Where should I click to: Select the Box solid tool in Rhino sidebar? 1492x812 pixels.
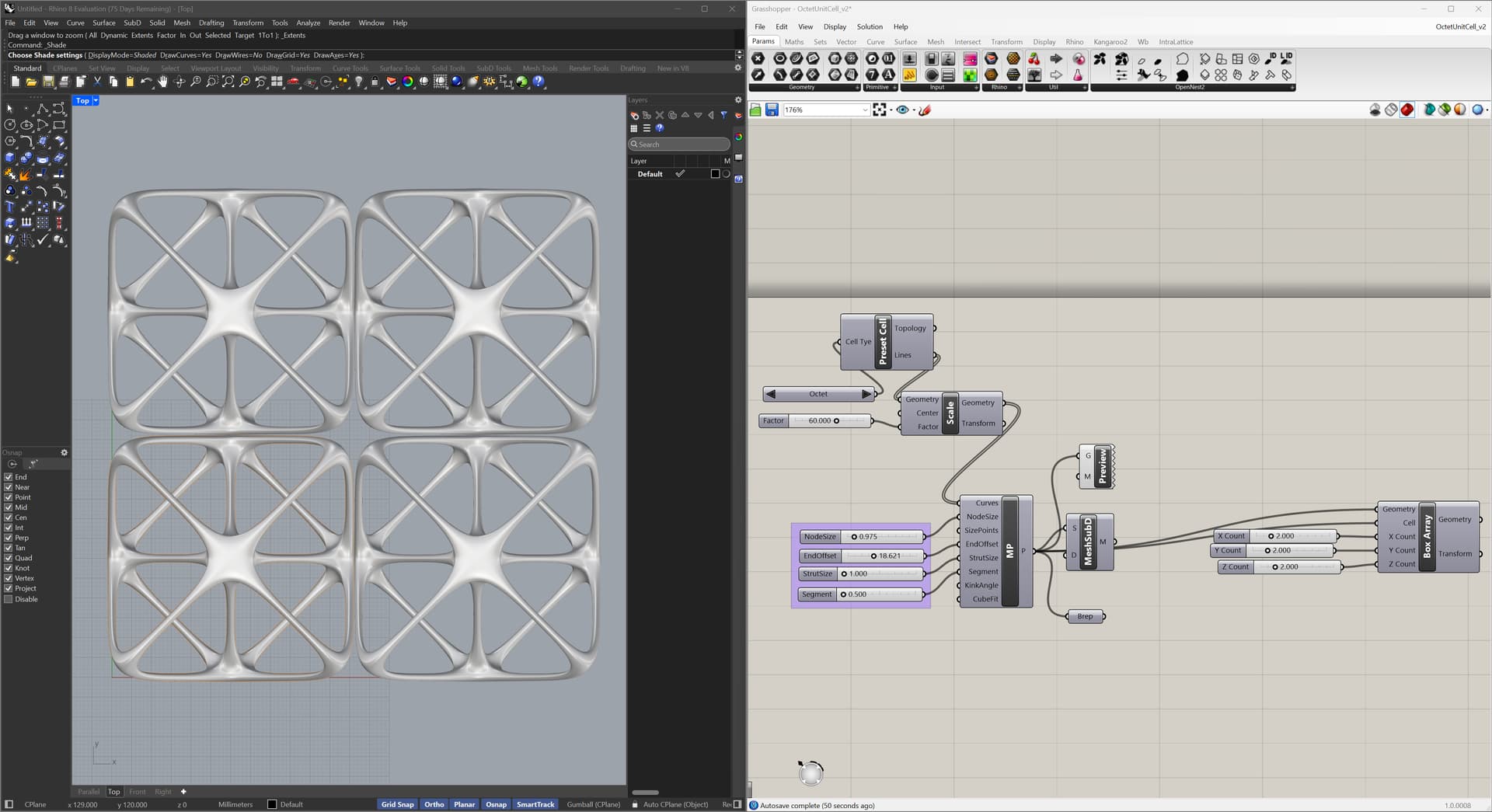pyautogui.click(x=10, y=158)
